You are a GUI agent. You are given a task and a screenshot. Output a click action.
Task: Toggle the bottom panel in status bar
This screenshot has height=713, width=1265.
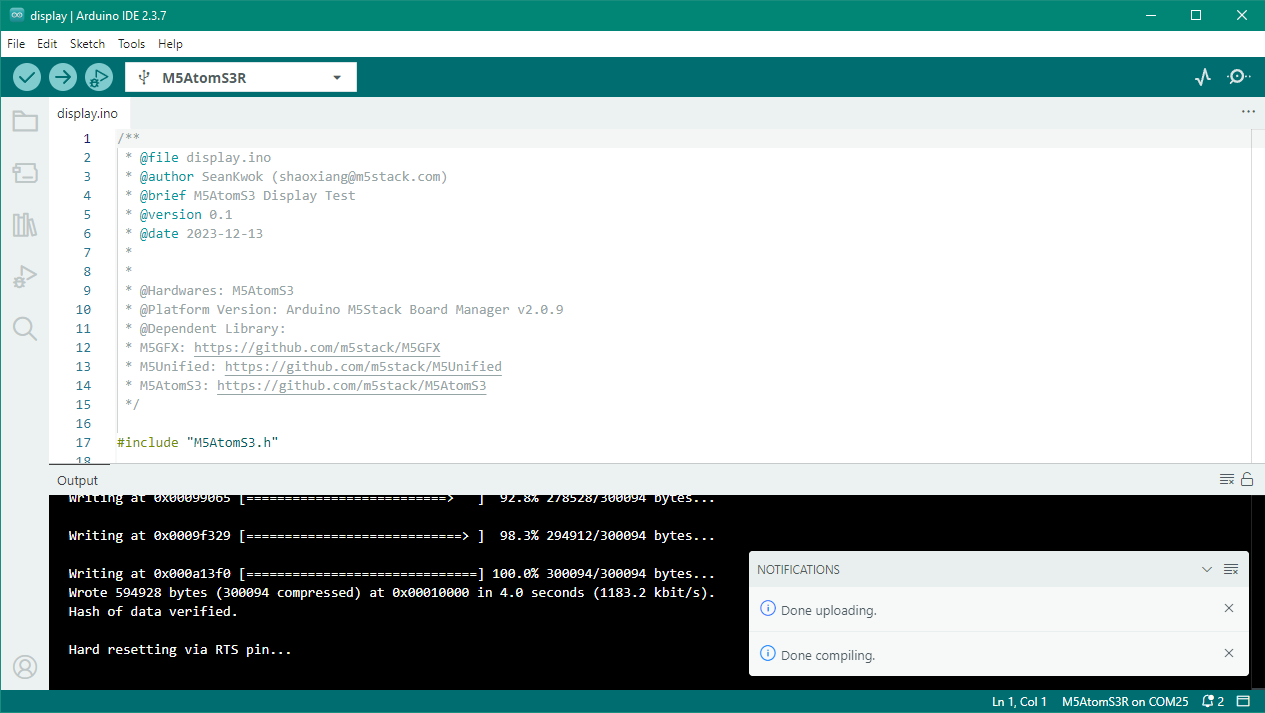1243,701
